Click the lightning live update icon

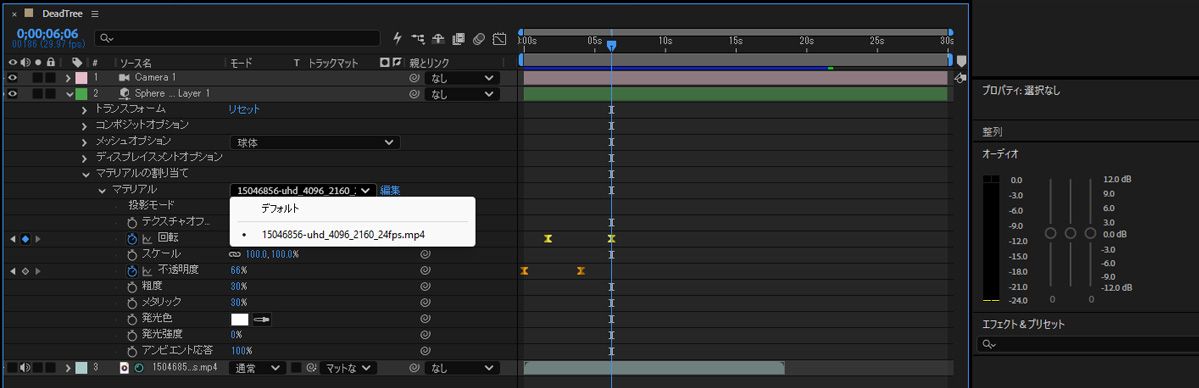[x=398, y=38]
